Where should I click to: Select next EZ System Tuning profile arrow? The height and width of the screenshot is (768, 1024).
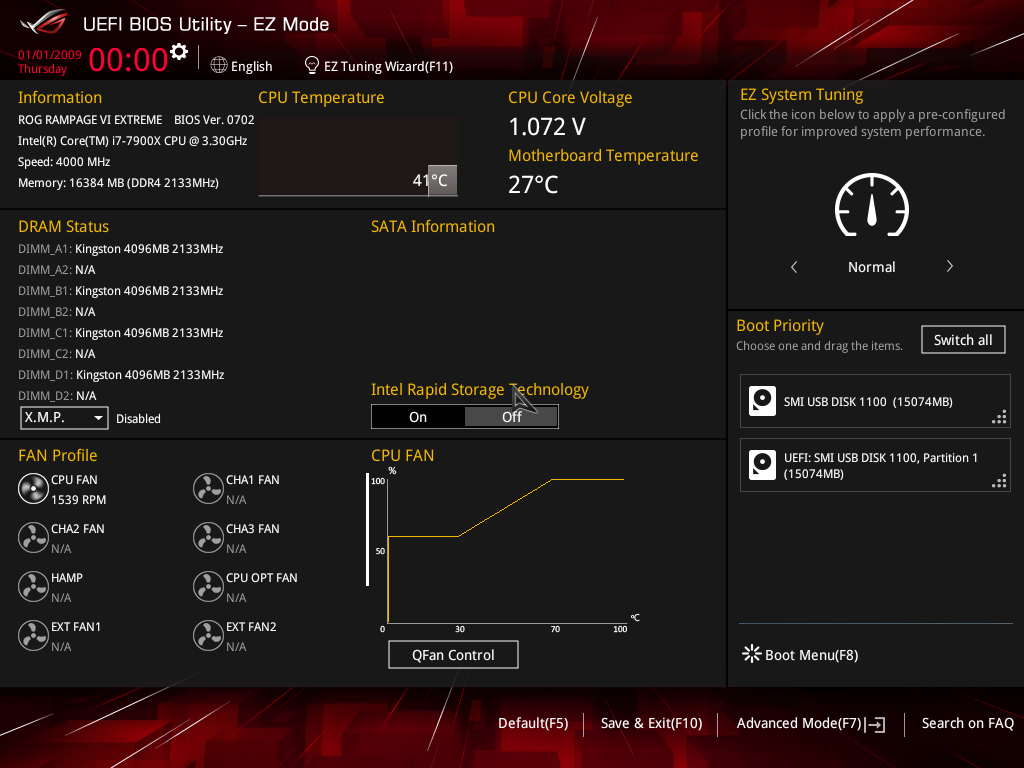[950, 266]
